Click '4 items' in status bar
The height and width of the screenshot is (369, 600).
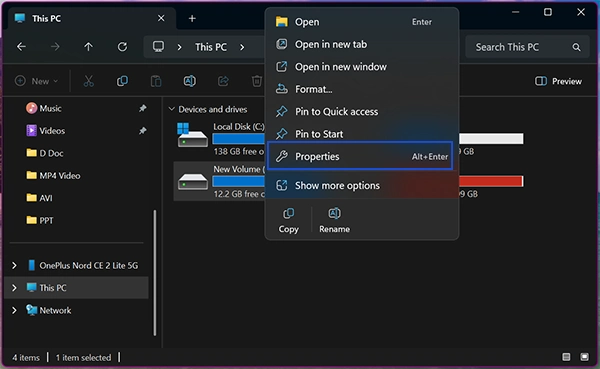[x=26, y=358]
